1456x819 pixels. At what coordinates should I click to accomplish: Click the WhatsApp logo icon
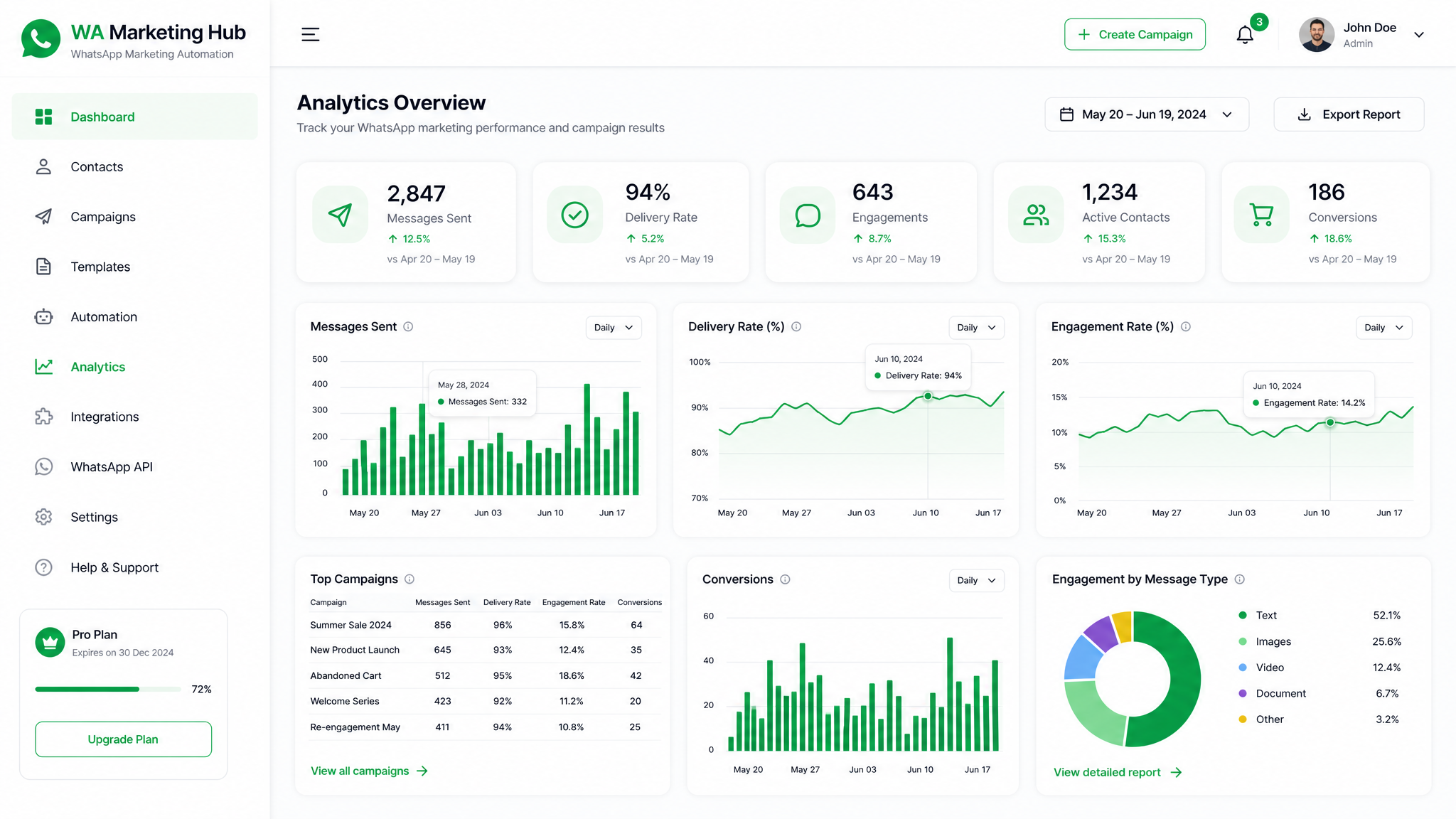[x=41, y=38]
